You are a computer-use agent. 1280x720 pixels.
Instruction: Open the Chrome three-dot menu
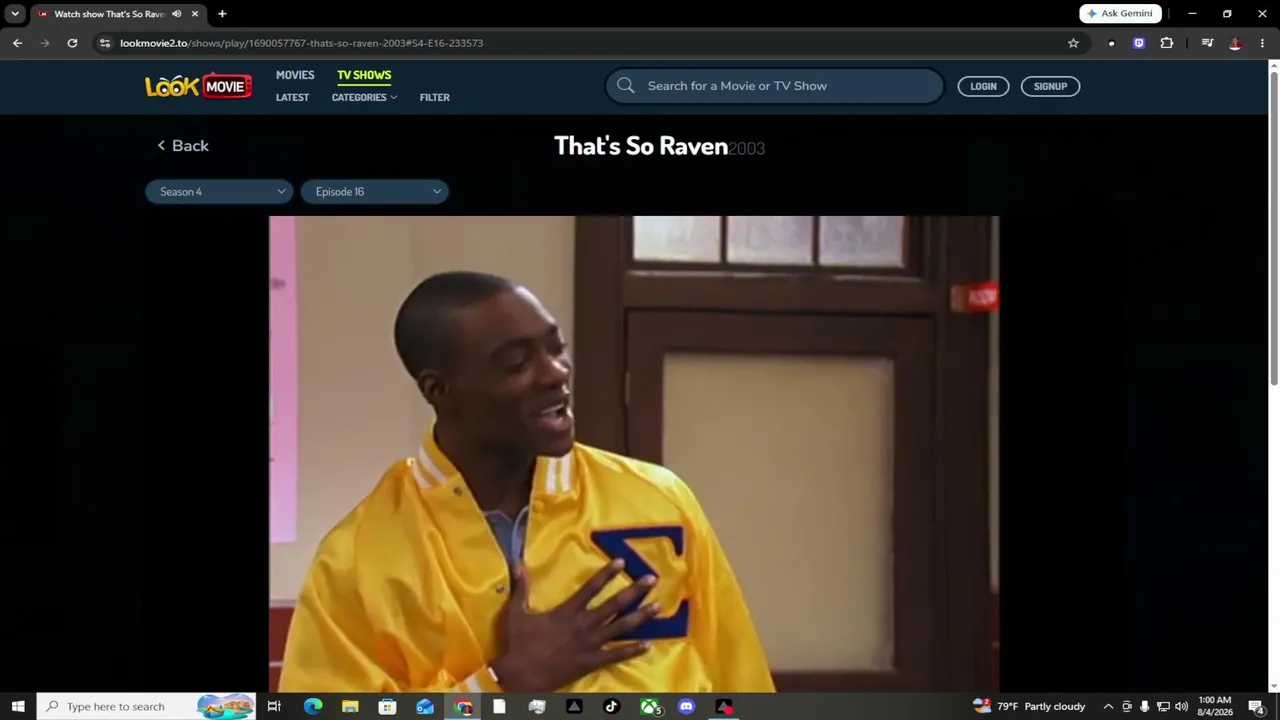coord(1262,43)
